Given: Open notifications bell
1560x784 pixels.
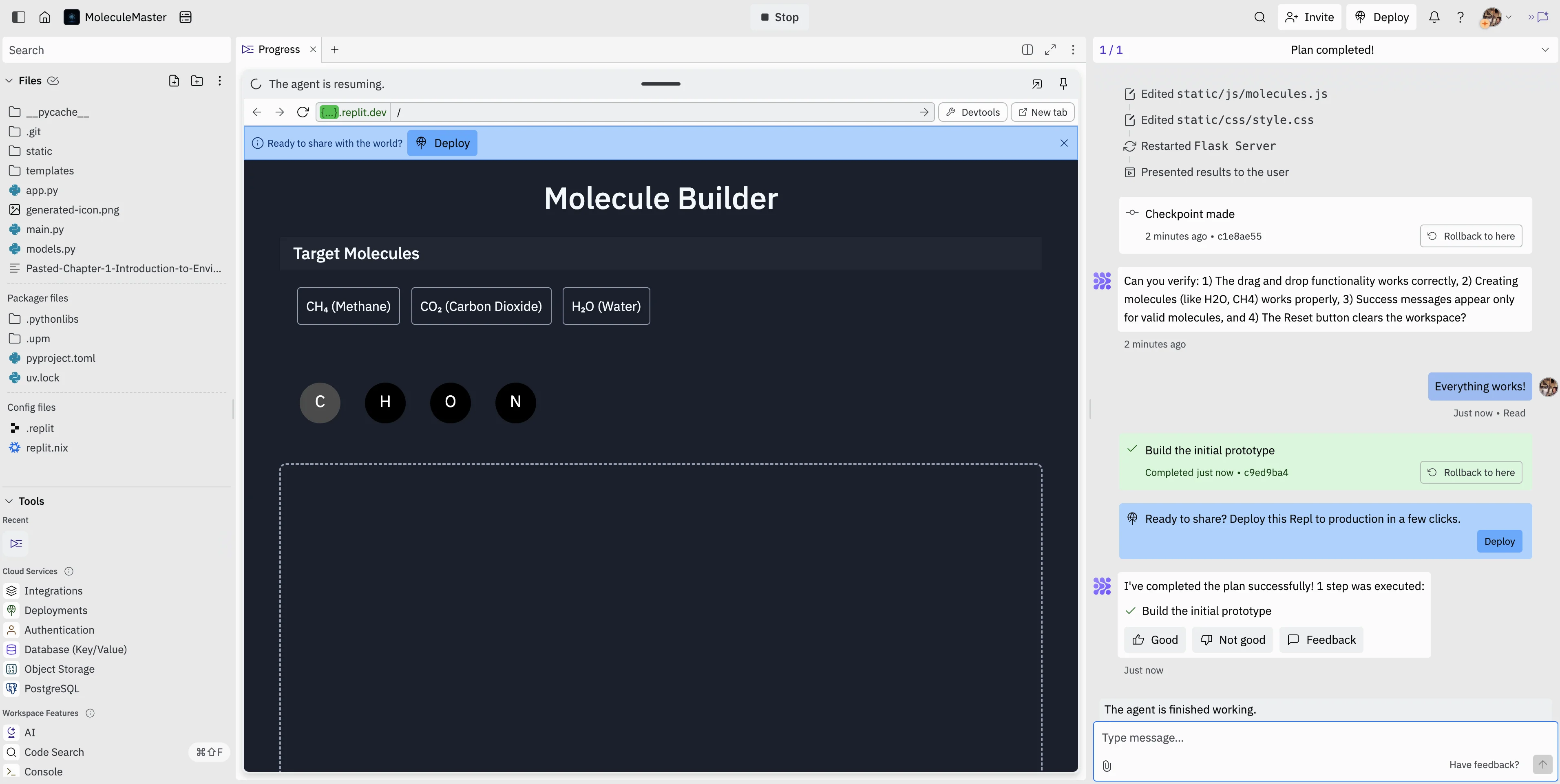Looking at the screenshot, I should coord(1434,17).
